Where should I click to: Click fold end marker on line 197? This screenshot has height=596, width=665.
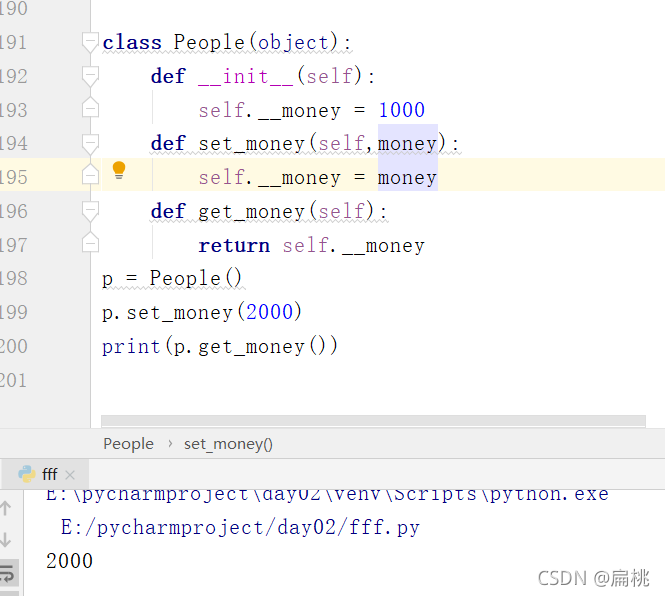click(90, 242)
